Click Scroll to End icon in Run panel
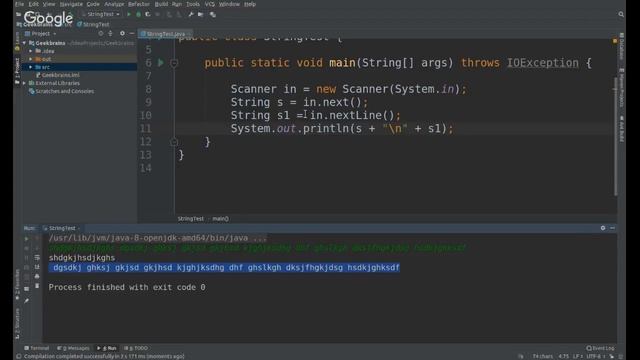The height and width of the screenshot is (360, 640). (37, 267)
